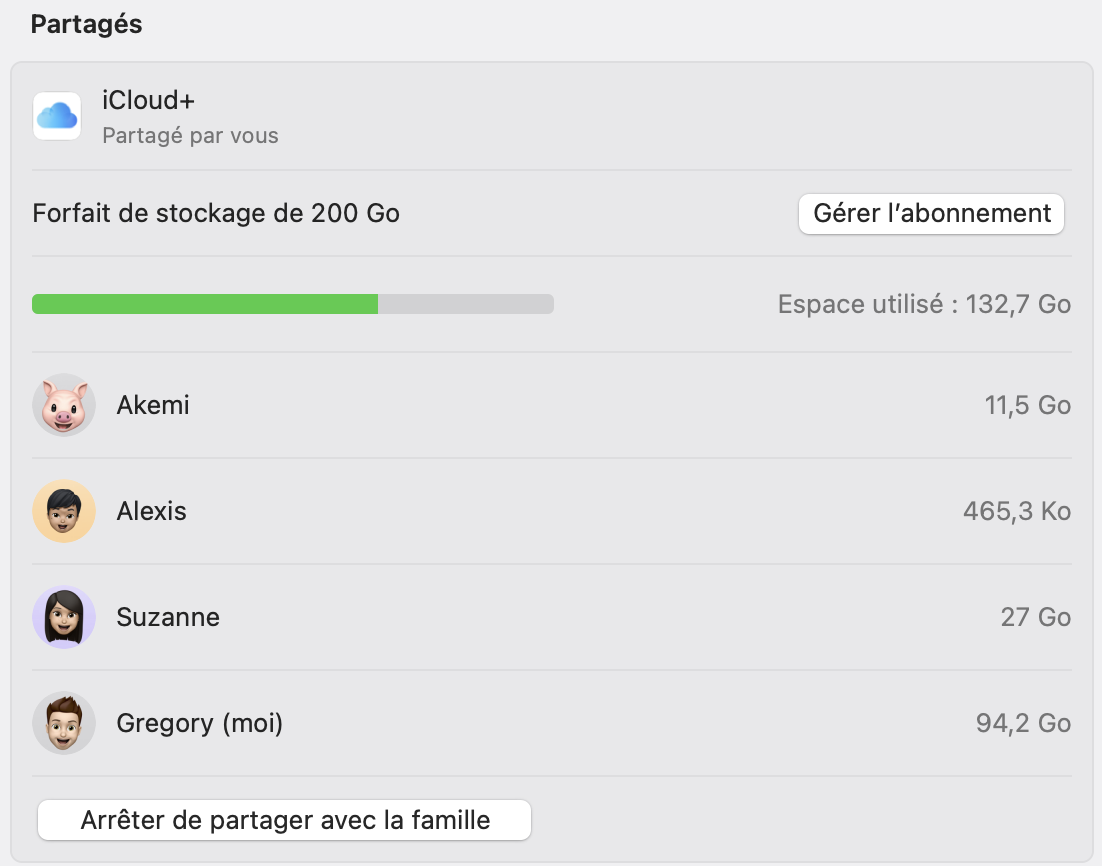Click Akemi's pig avatar
This screenshot has height=866, width=1102.
(64, 405)
